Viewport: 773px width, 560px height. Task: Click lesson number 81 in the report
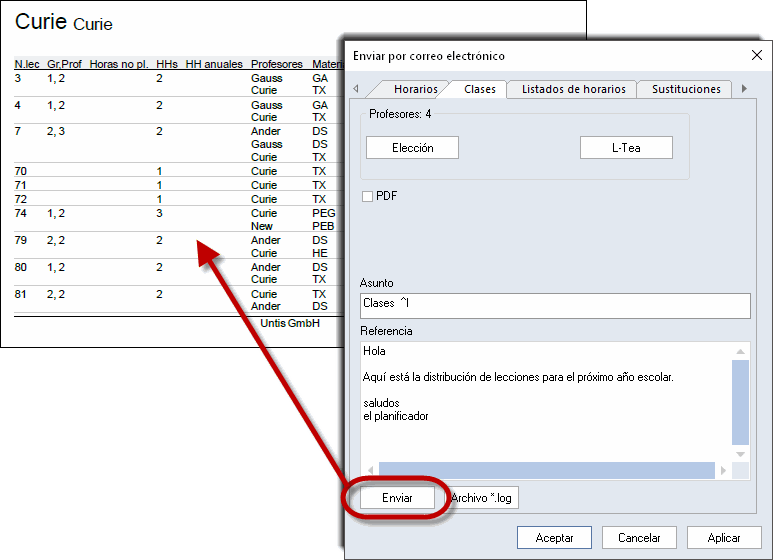[x=21, y=294]
